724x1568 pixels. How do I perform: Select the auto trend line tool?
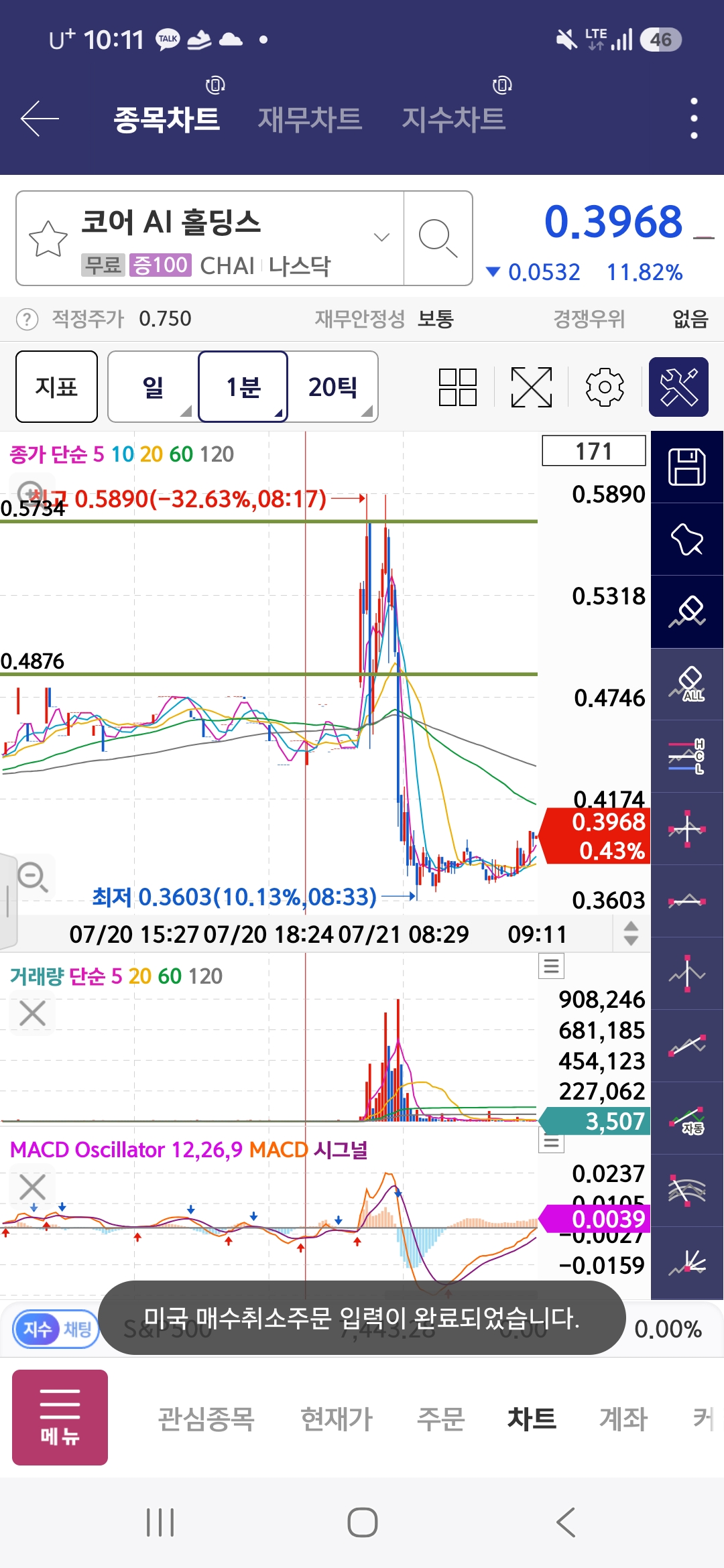[687, 1118]
